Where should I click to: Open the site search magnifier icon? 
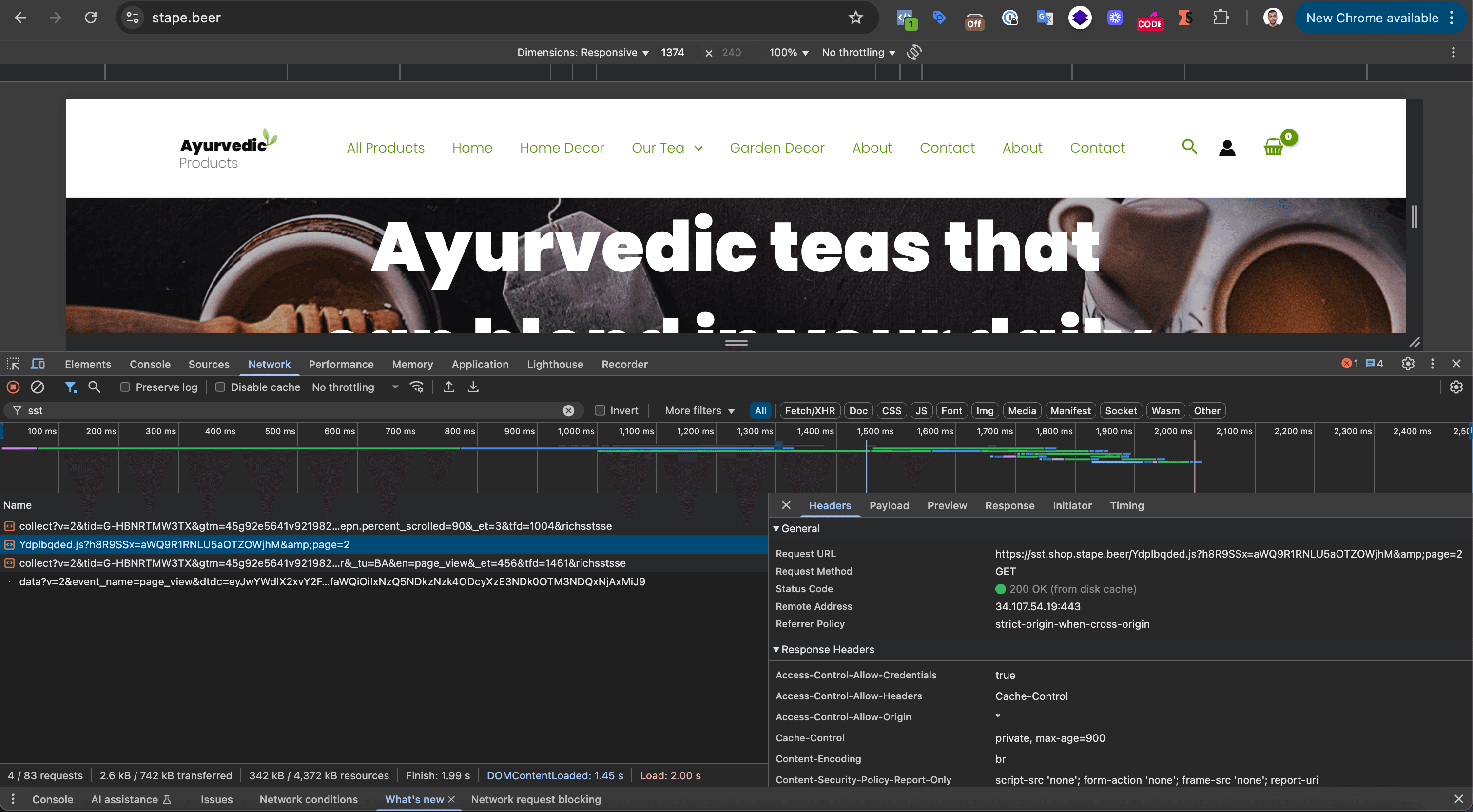1189,147
